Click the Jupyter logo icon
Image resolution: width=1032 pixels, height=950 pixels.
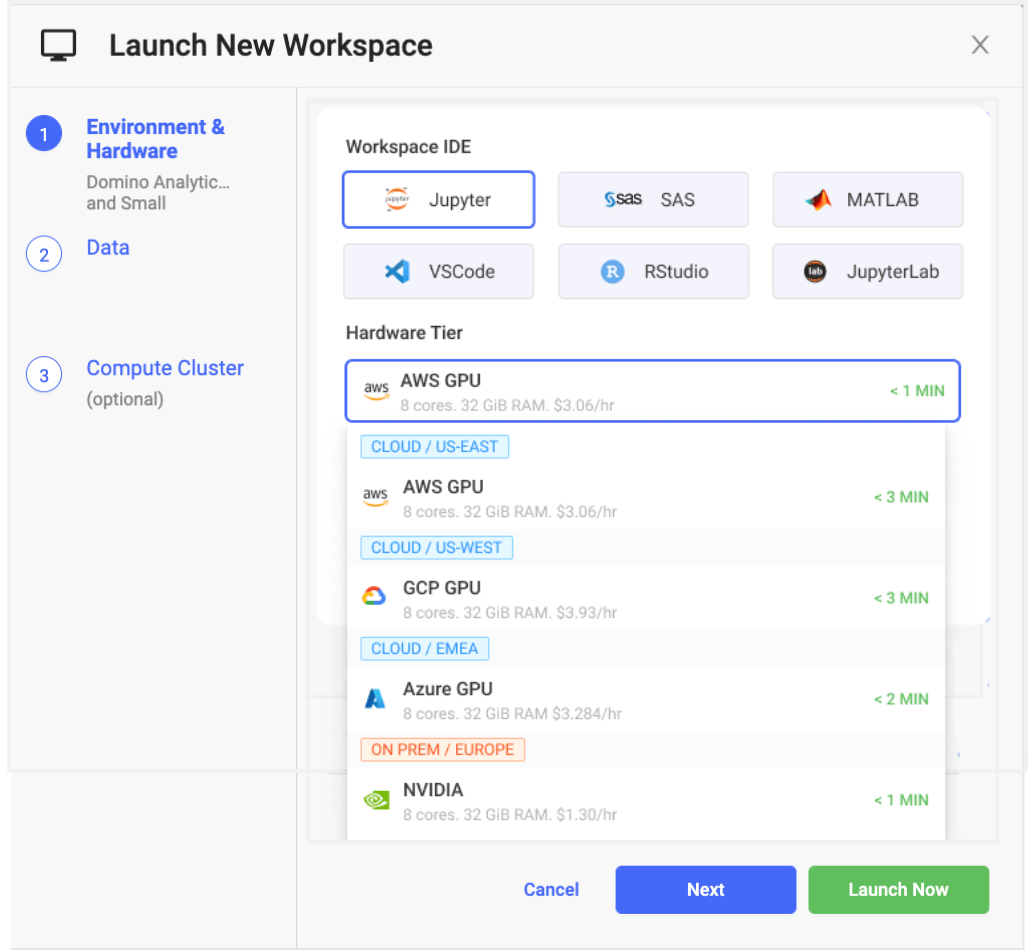[397, 199]
